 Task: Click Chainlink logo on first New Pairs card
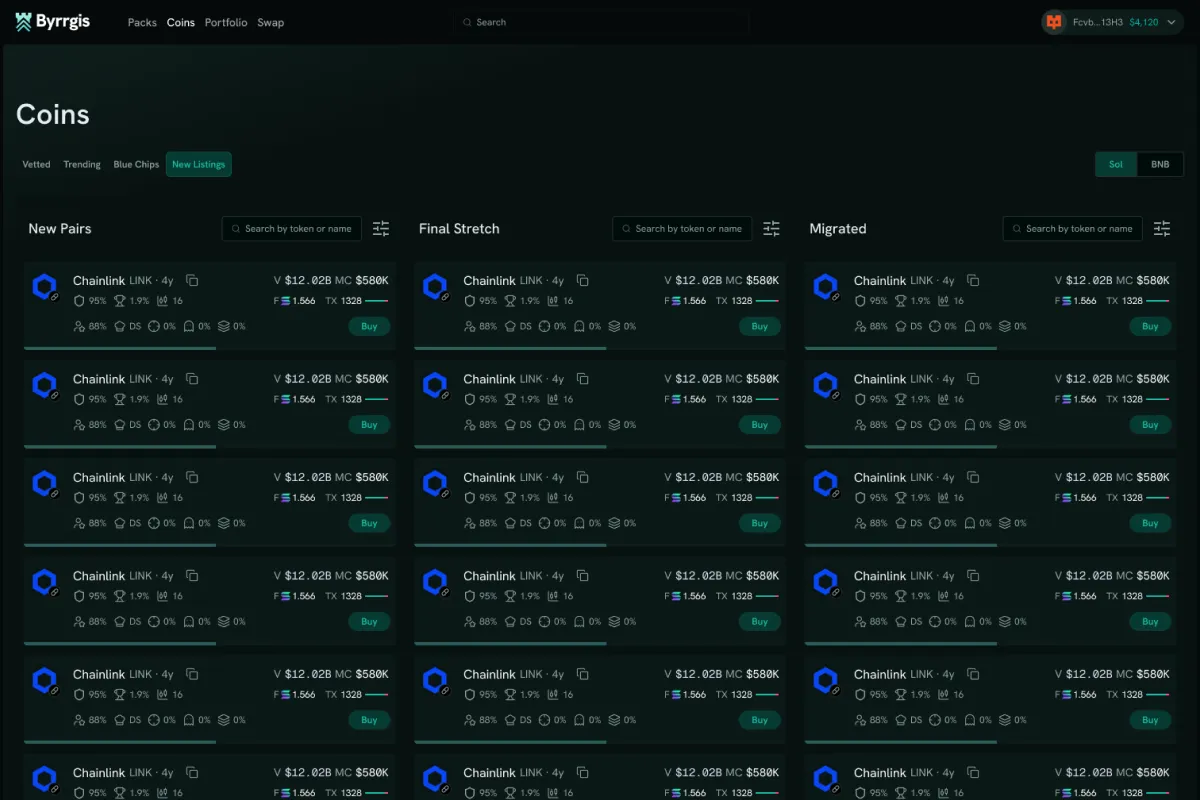point(45,288)
